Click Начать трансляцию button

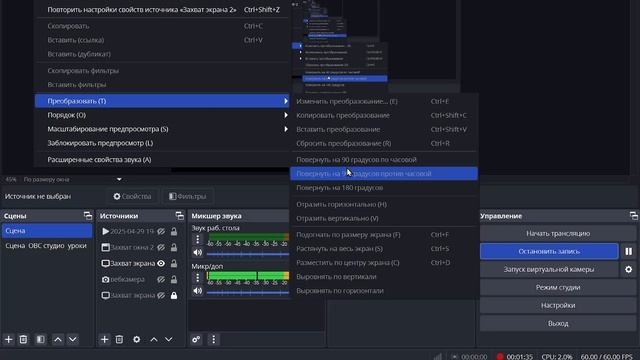(558, 233)
